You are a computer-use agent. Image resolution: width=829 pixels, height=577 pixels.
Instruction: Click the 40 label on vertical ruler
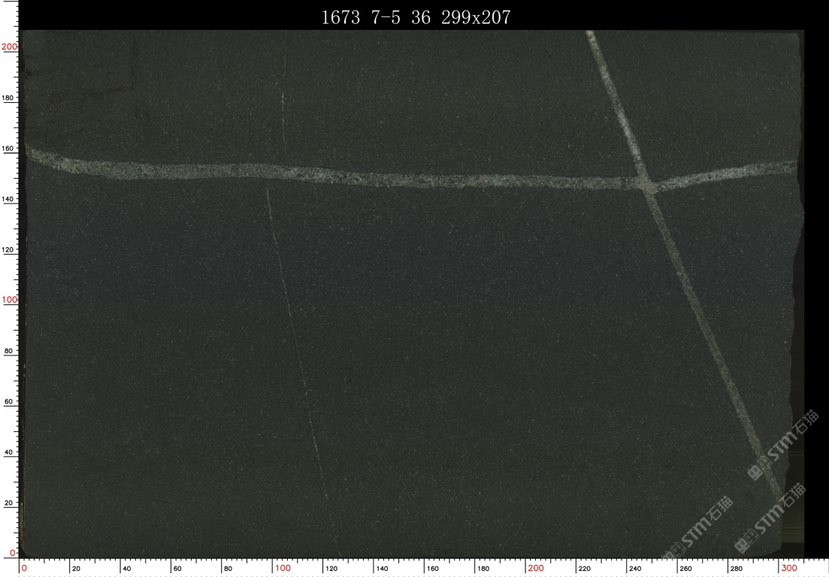point(9,452)
